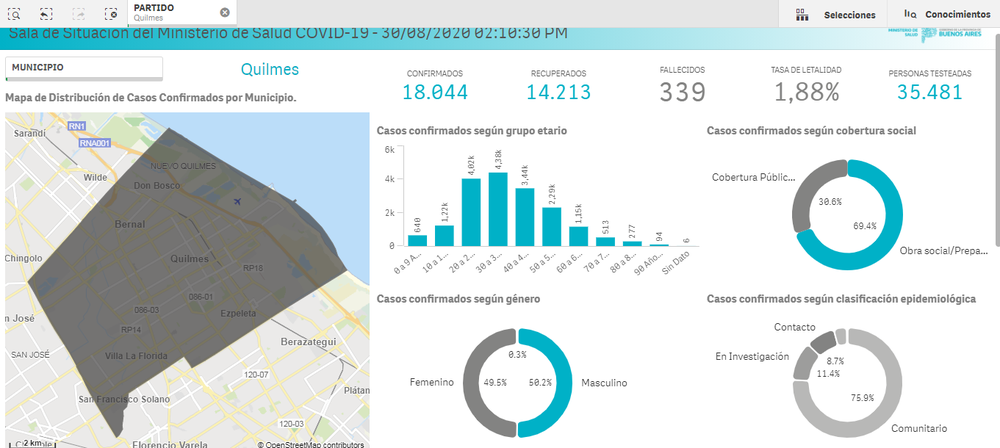Image resolution: width=1000 pixels, height=448 pixels.
Task: Open the MUNICIPIO filter dropdown
Action: (x=83, y=68)
